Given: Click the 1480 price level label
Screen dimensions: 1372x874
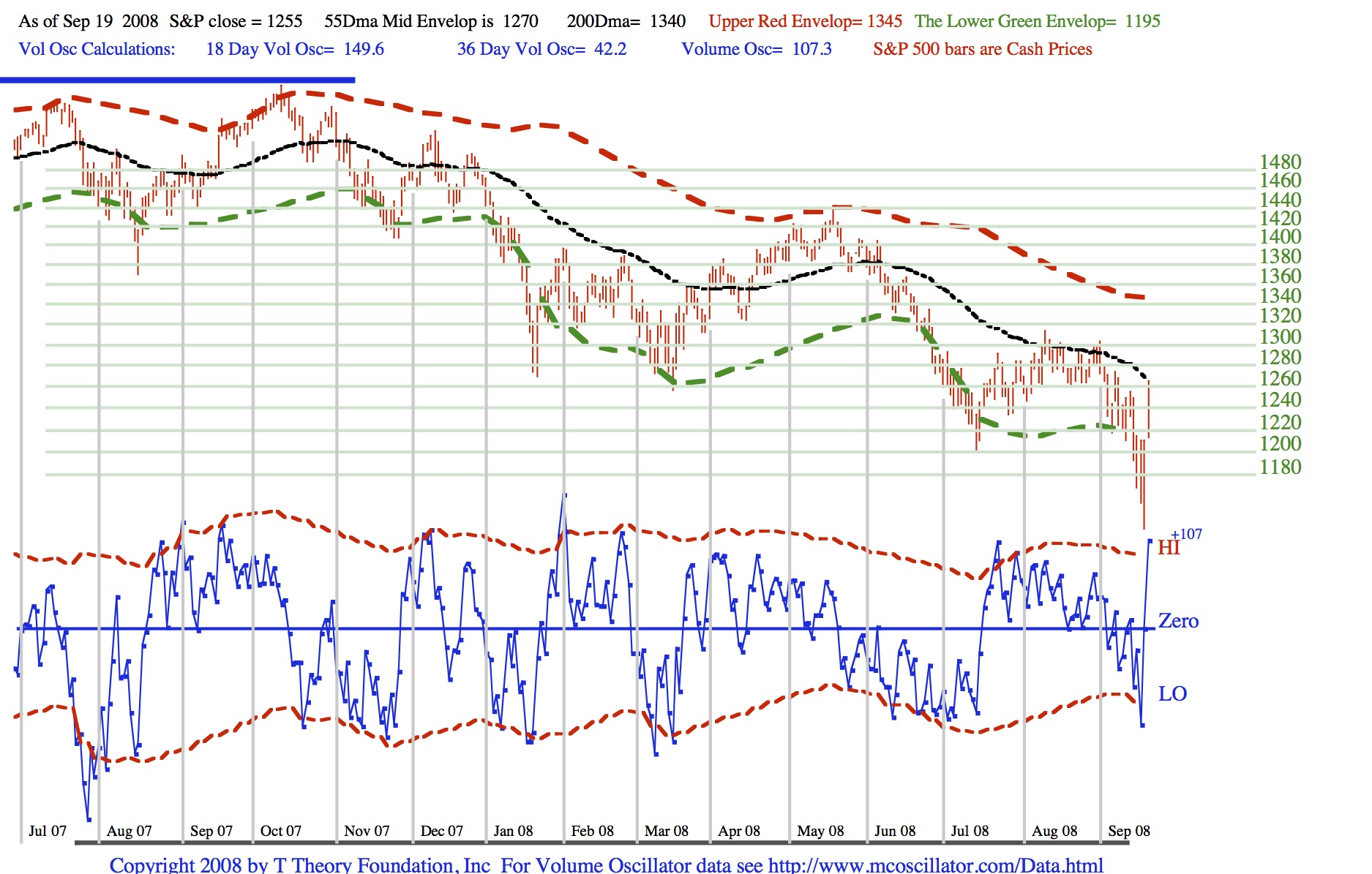Looking at the screenshot, I should pos(1280,162).
